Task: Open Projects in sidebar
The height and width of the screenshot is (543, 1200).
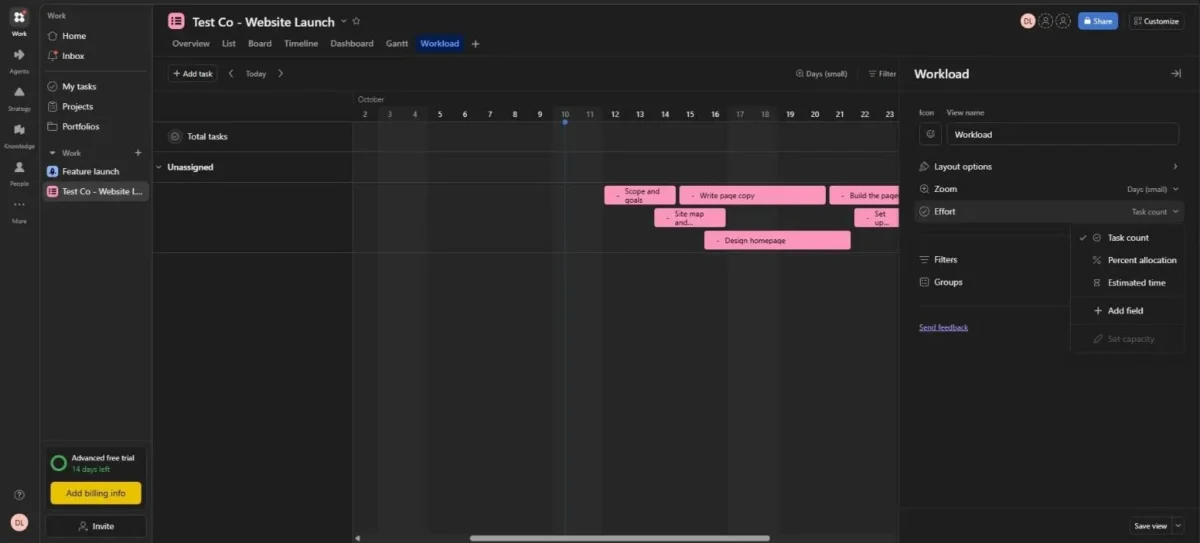Action: pos(95,106)
